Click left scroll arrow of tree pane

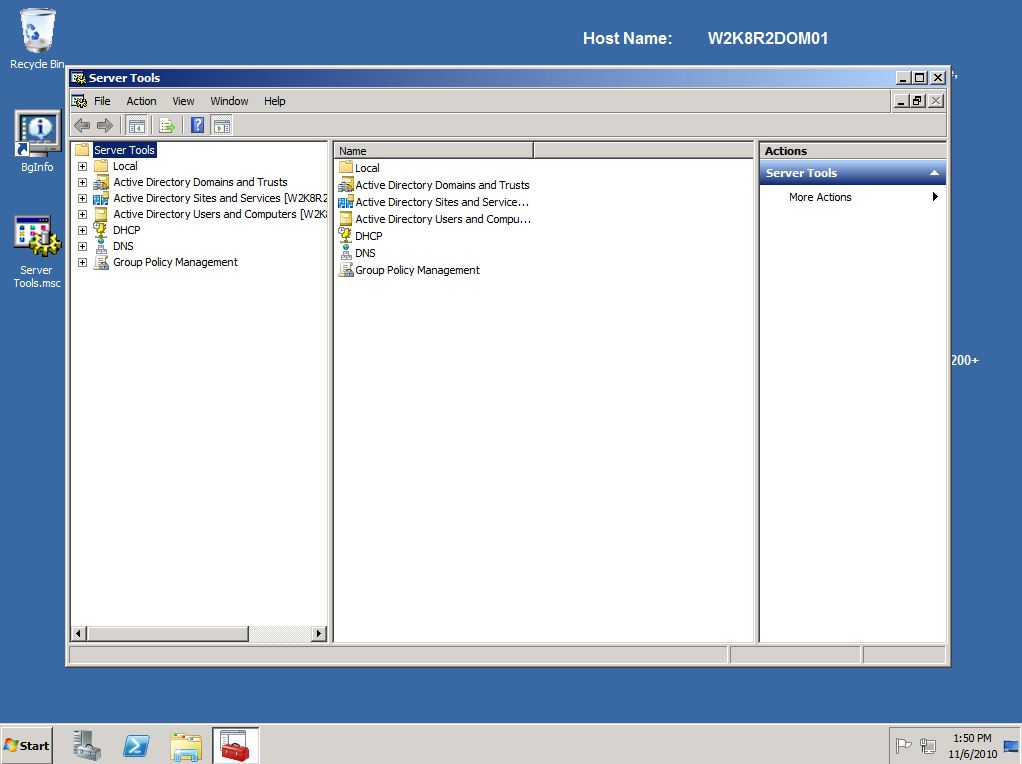tap(79, 633)
